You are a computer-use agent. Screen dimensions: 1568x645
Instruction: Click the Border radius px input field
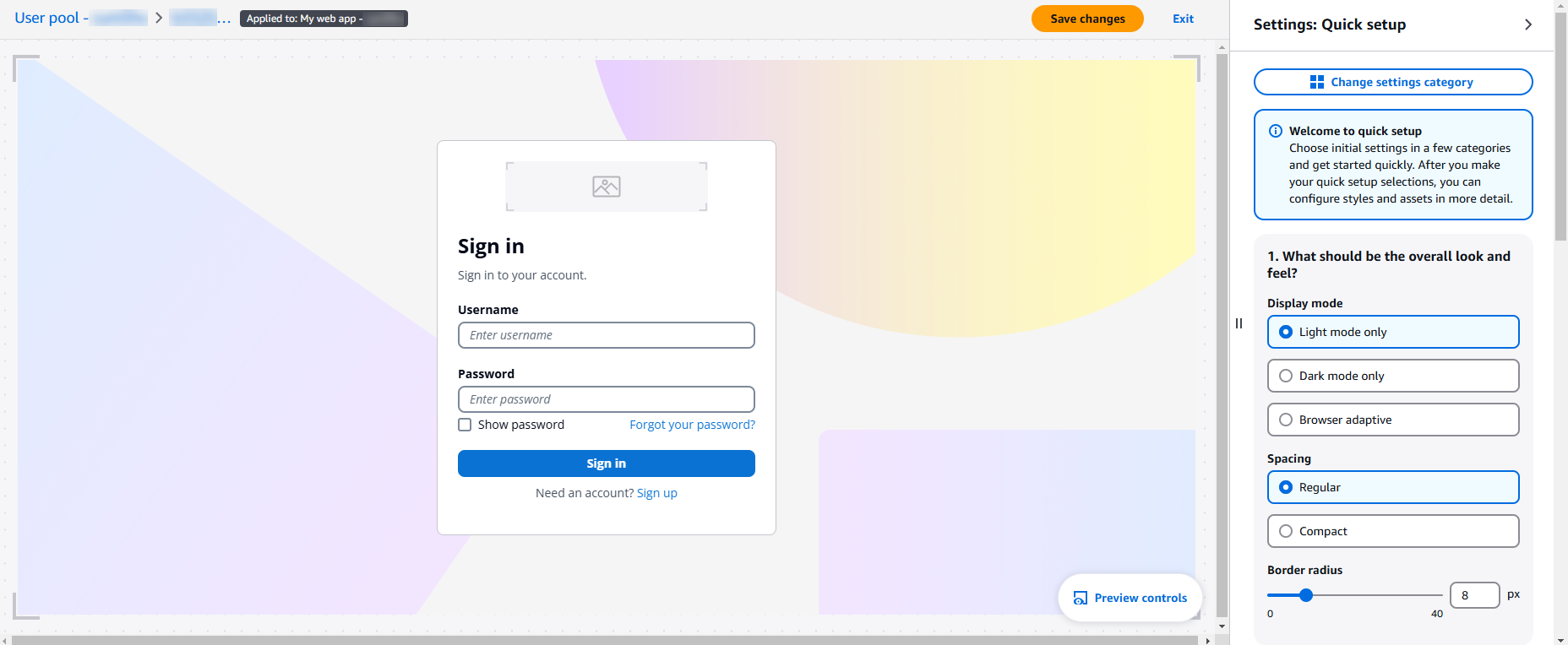[x=1474, y=595]
